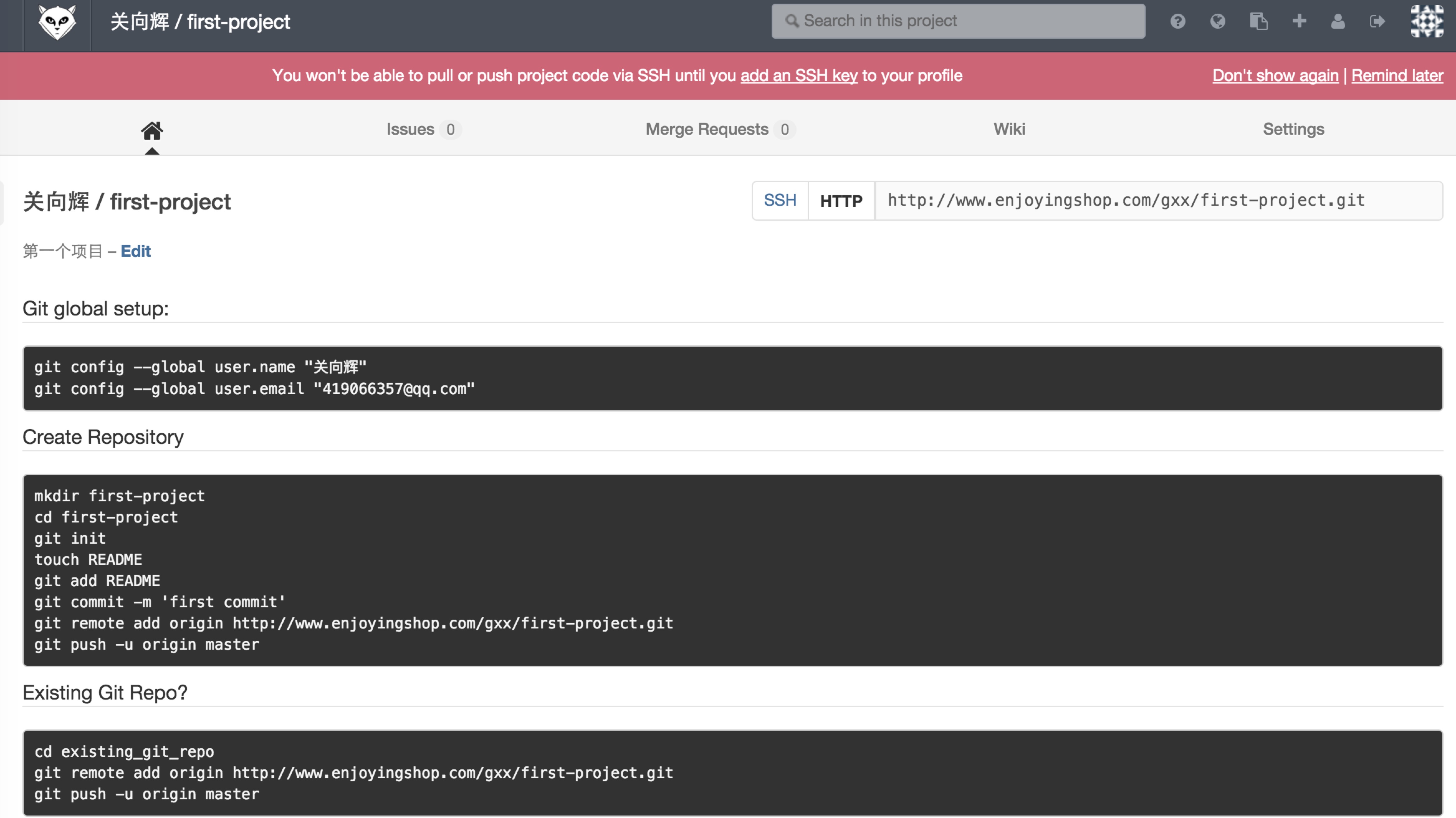
Task: Click the Remind later link
Action: pos(1397,76)
